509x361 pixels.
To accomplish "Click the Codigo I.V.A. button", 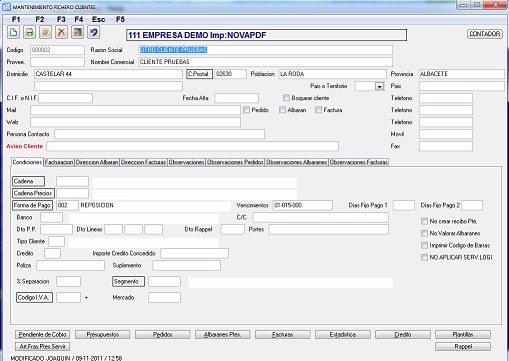I will pyautogui.click(x=34, y=297).
